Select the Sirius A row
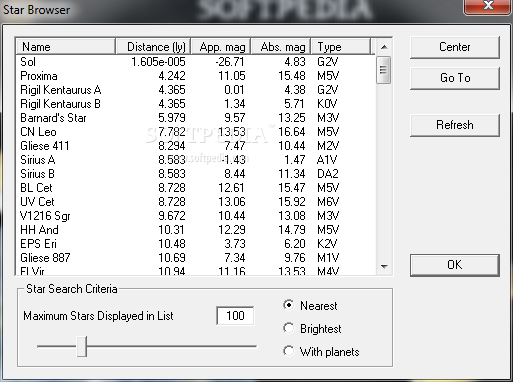 point(196,160)
